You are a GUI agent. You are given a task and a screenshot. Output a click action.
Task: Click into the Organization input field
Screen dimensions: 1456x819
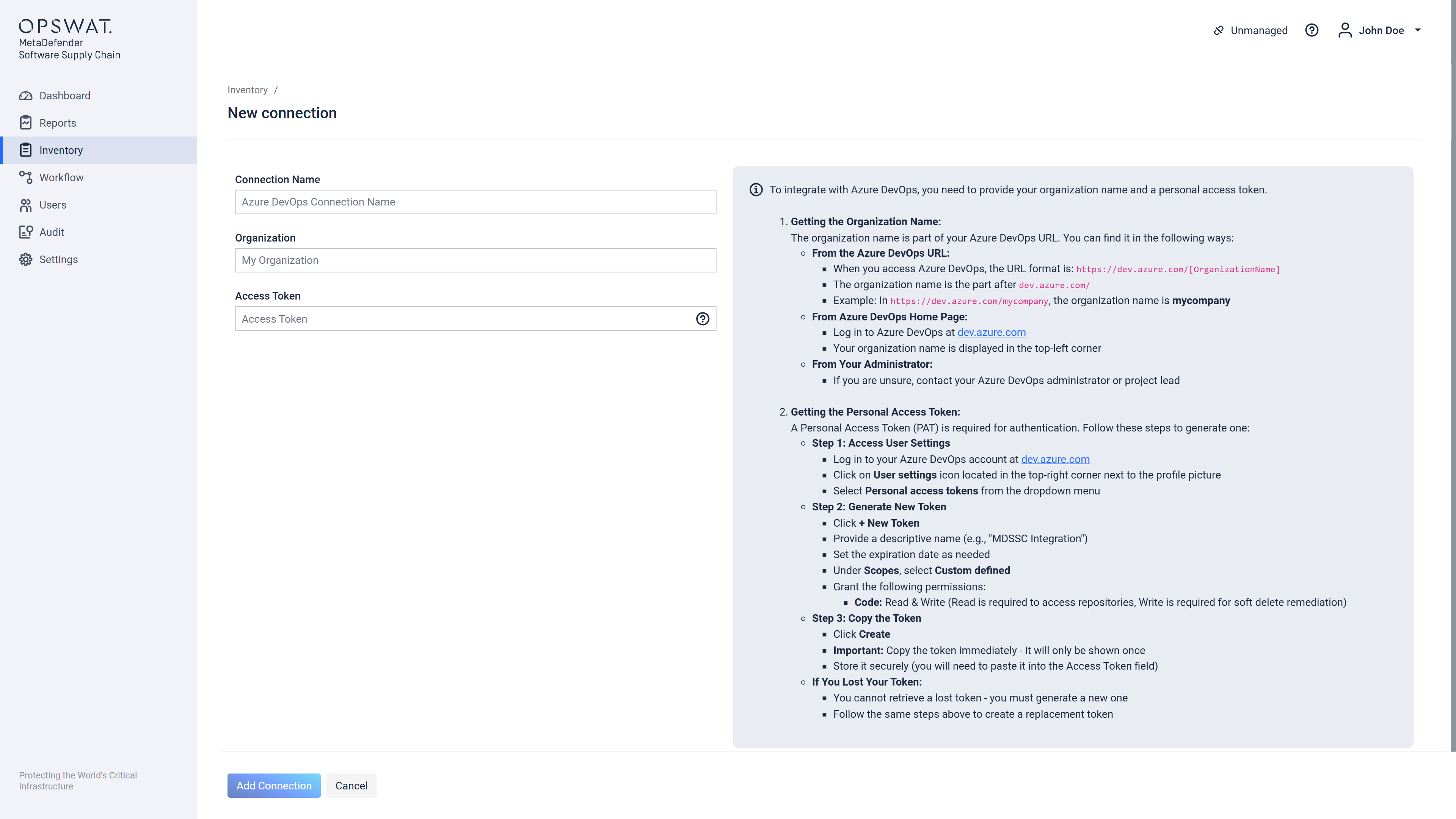[x=475, y=260]
